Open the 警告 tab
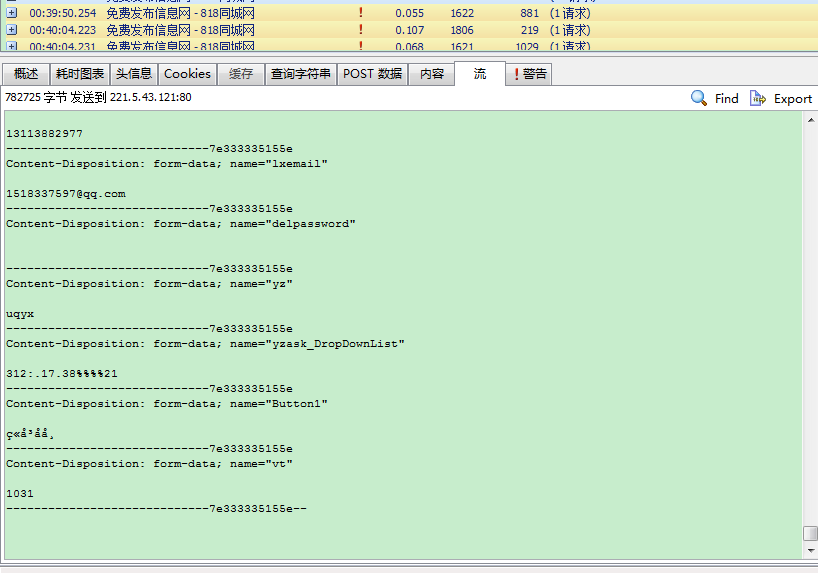Screen dimensions: 818x573 point(529,74)
